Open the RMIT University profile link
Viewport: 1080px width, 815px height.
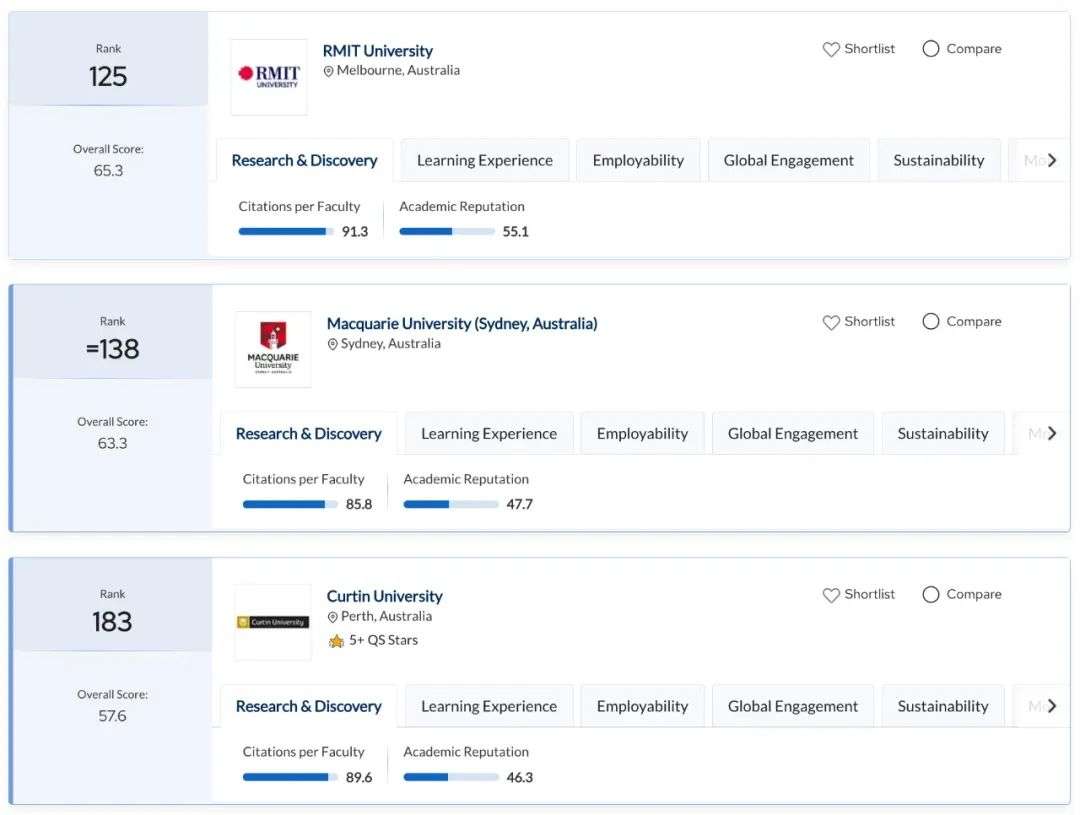(x=377, y=51)
